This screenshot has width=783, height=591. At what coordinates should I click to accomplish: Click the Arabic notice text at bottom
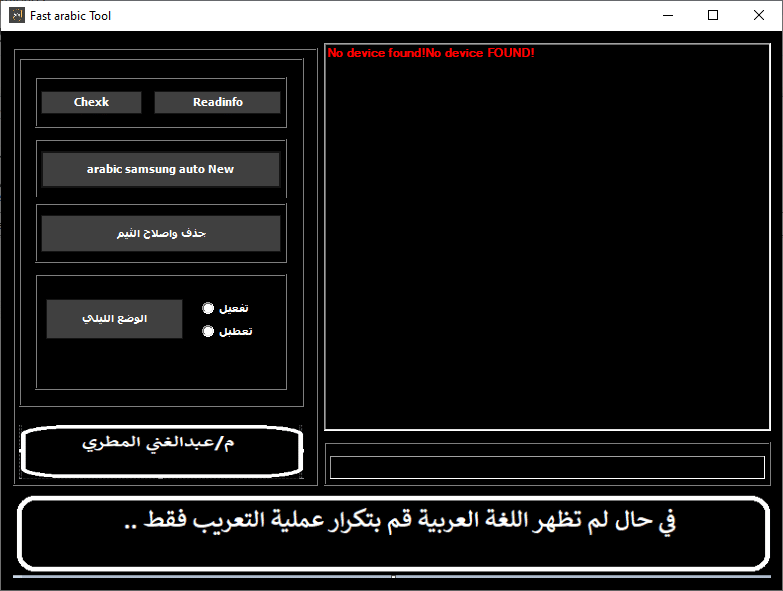coord(399,520)
